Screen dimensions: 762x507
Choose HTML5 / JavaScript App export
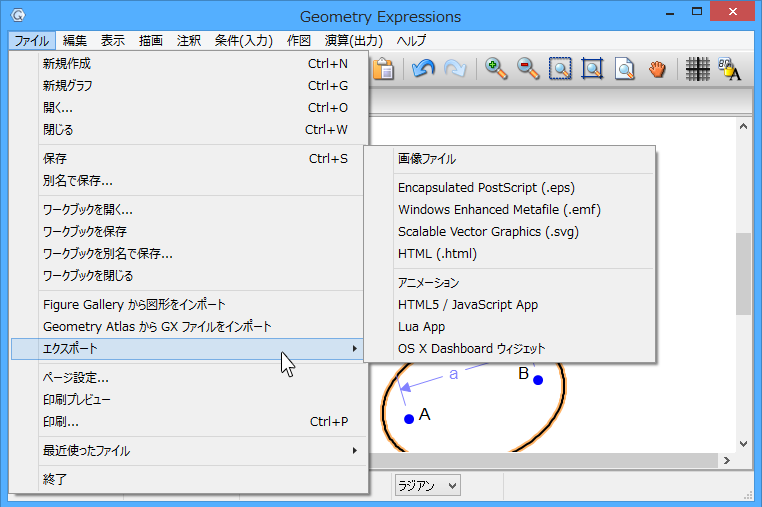pos(509,305)
